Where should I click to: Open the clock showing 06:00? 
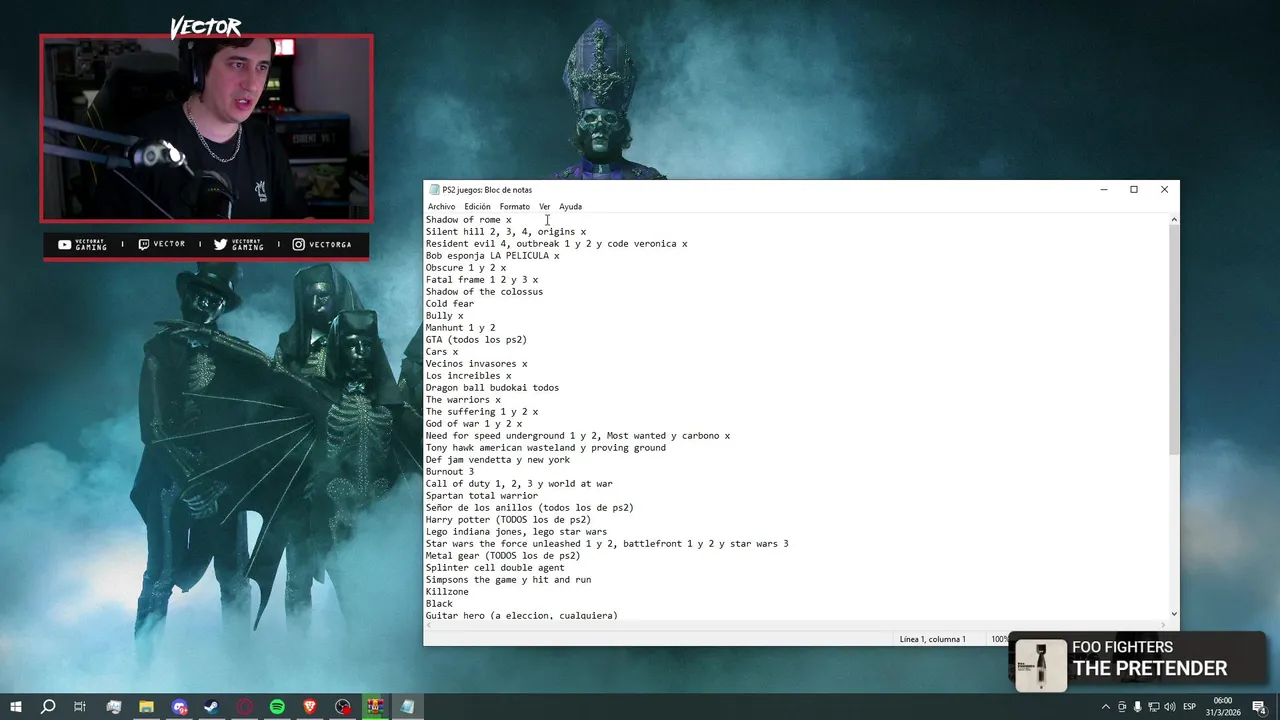click(x=1222, y=706)
